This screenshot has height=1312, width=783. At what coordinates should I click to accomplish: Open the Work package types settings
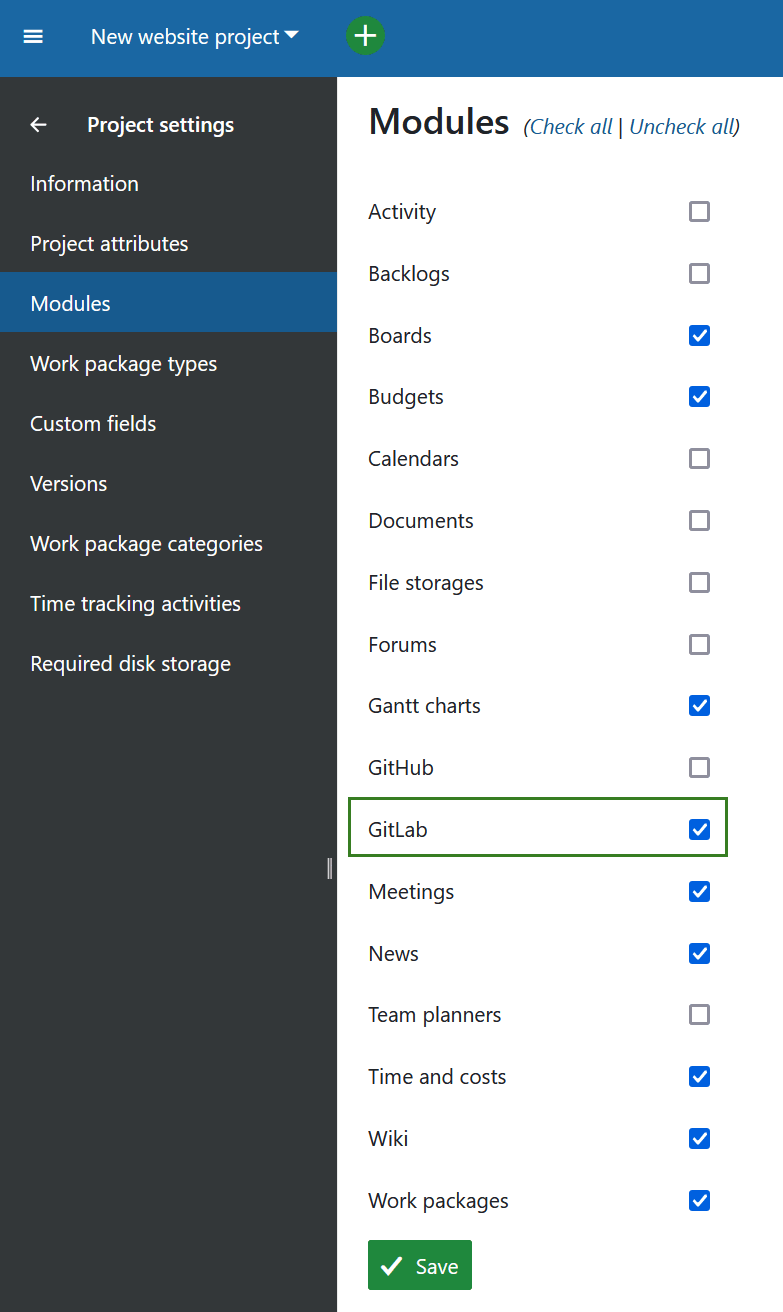pos(123,363)
